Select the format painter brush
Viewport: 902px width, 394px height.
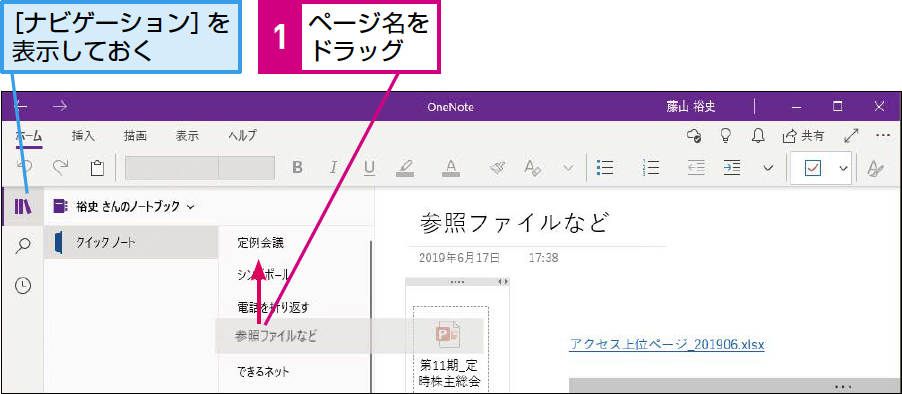[x=497, y=167]
